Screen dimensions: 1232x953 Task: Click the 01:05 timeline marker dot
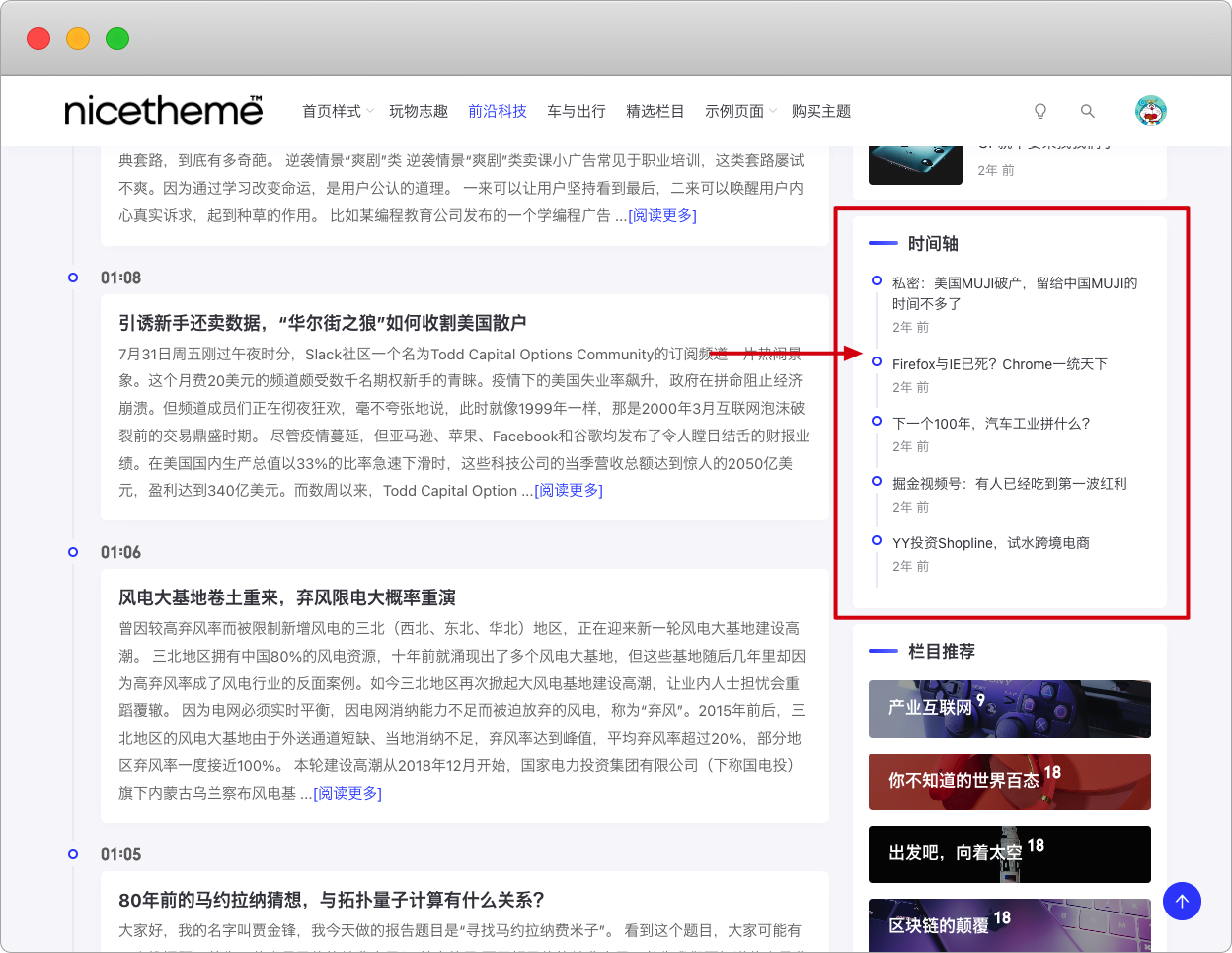coord(73,854)
